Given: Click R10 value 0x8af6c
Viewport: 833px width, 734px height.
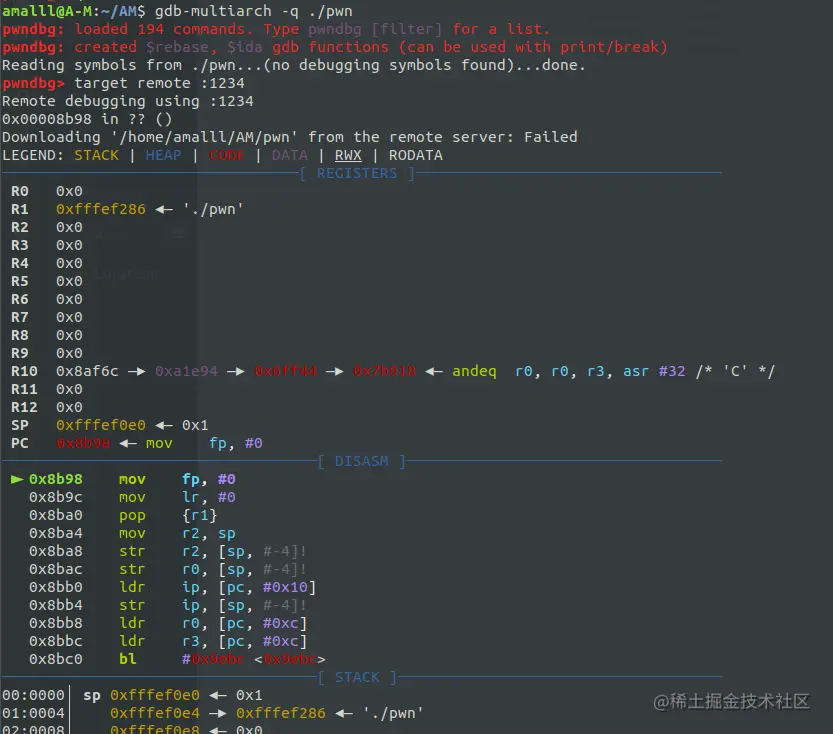Looking at the screenshot, I should [87, 371].
